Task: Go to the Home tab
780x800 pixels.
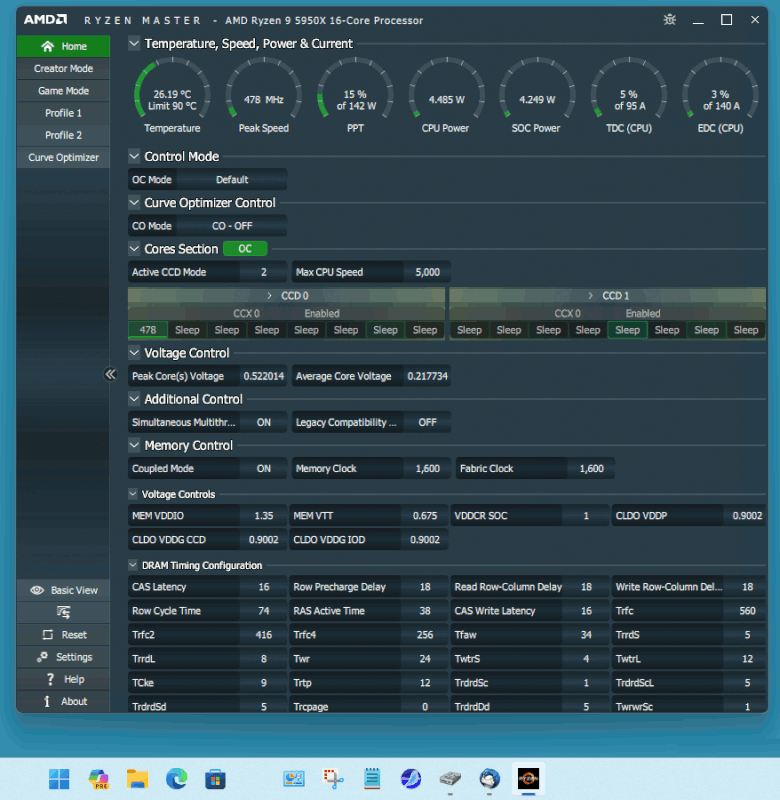Action: click(63, 46)
